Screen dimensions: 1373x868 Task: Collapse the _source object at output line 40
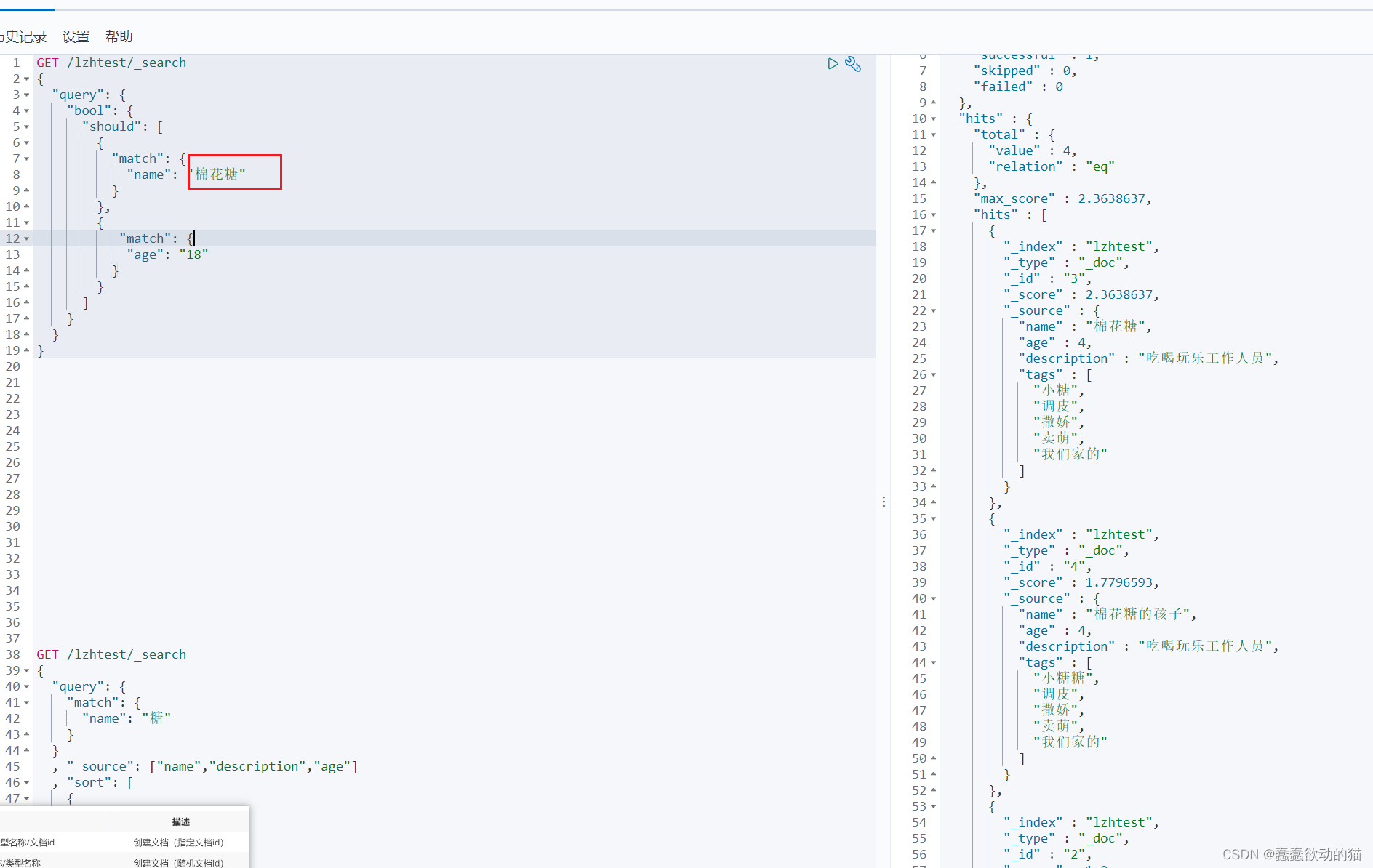[934, 599]
